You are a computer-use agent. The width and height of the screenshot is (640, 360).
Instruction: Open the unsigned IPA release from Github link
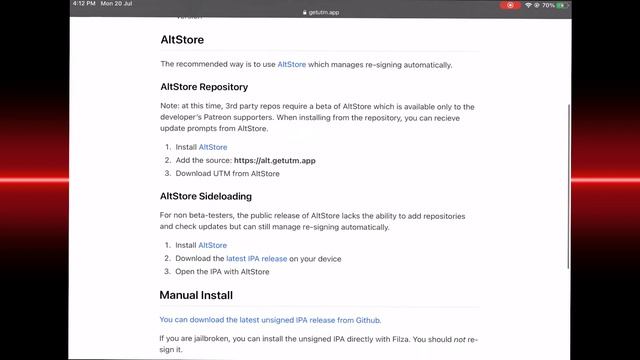(x=270, y=320)
